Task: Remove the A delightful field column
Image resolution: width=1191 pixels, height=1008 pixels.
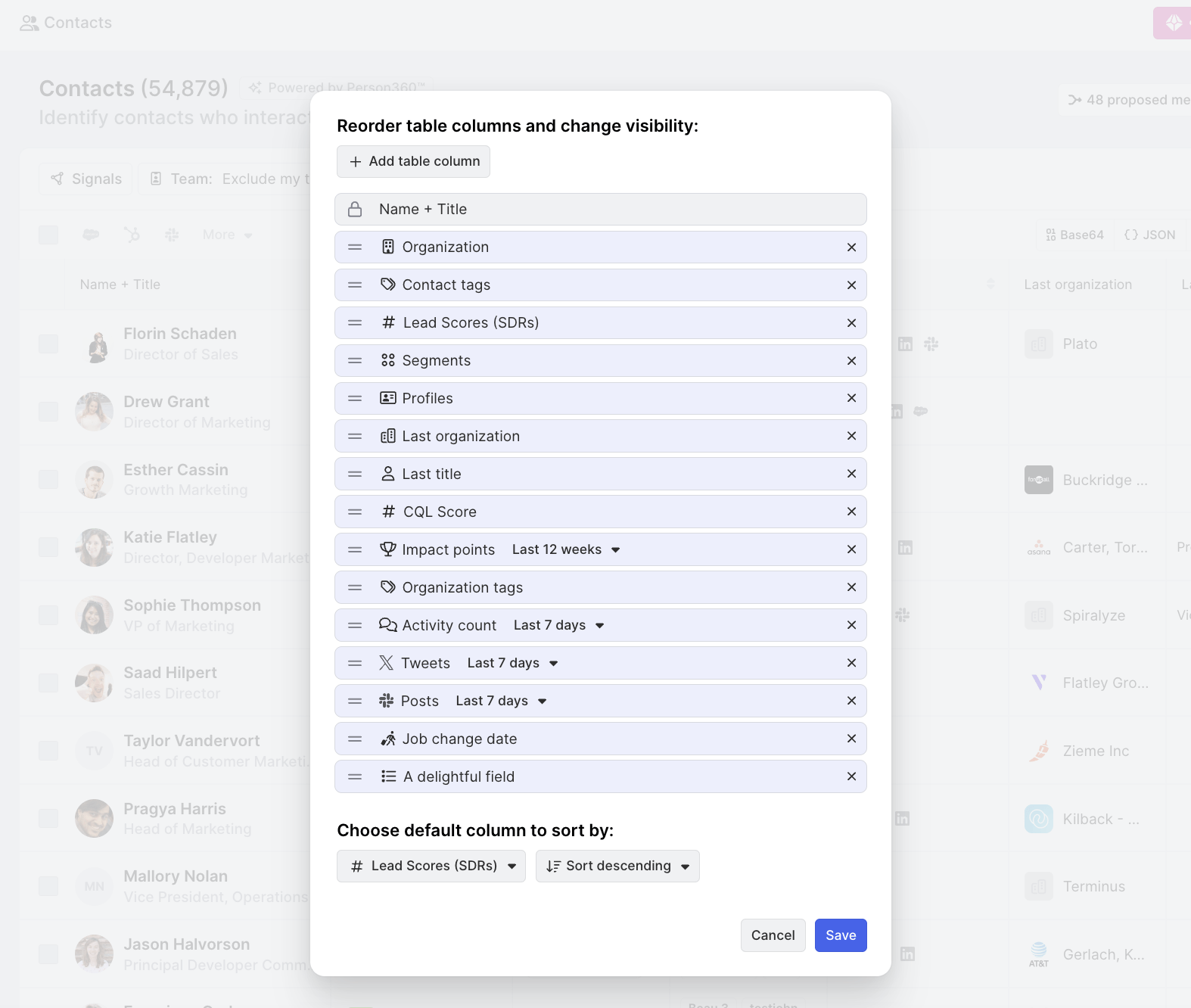Action: tap(851, 776)
